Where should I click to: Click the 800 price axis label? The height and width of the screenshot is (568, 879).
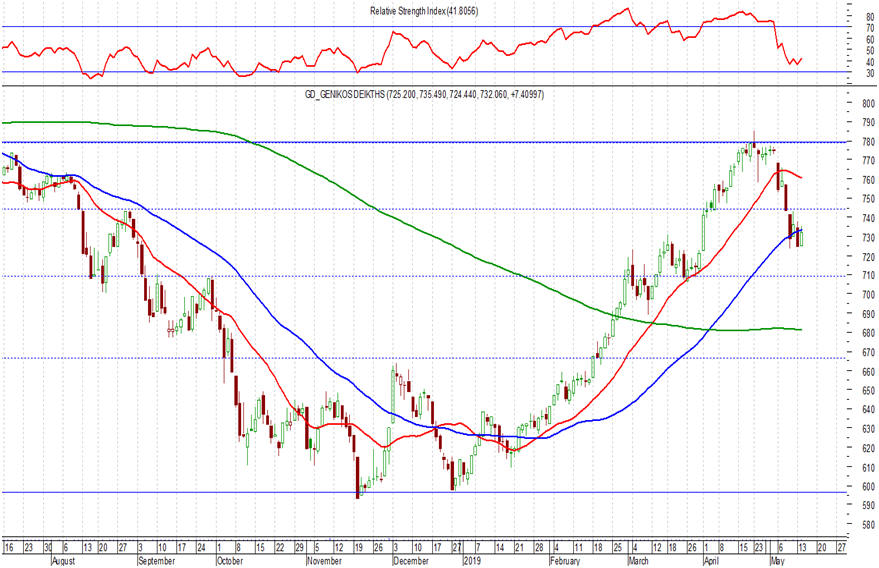pos(868,103)
